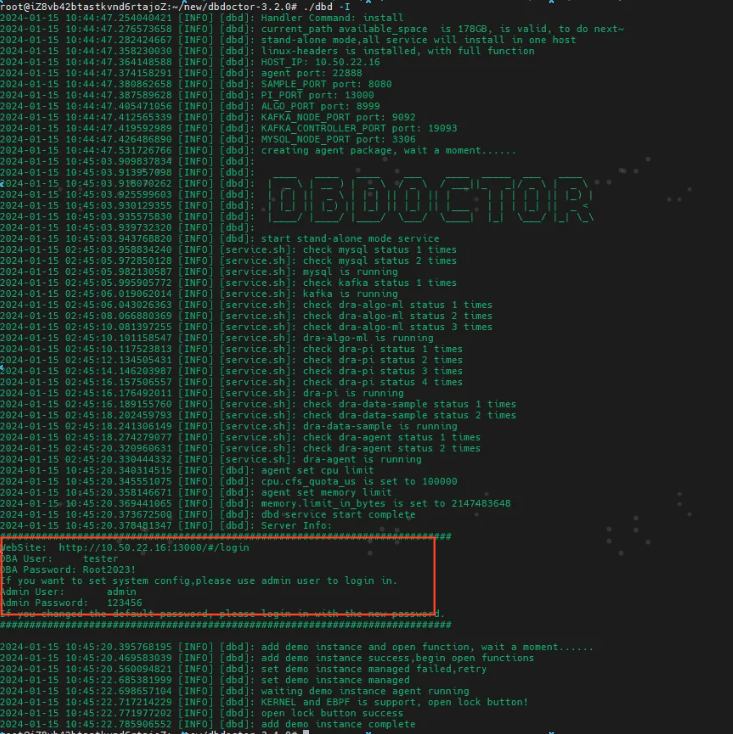Click 'check mysql status 2 times' line

tap(380, 261)
